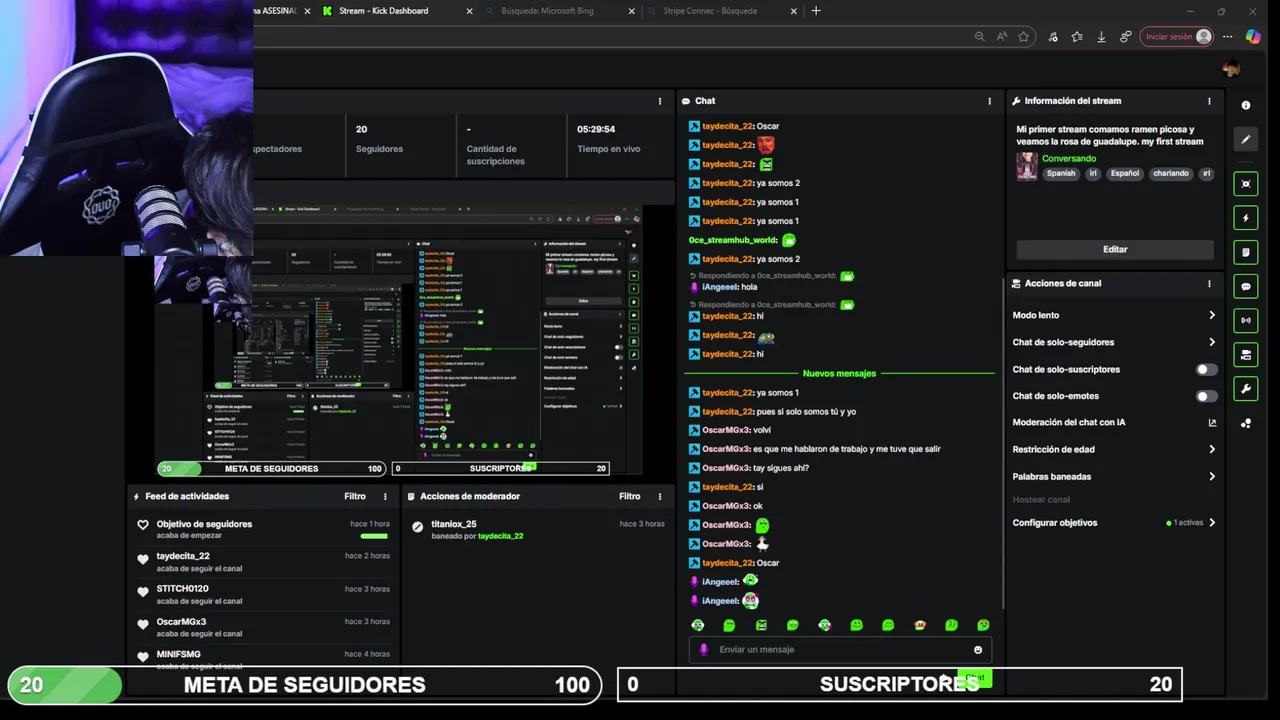Toggle the focus frame icon in the sidebar
1280x720 pixels.
point(1246,184)
